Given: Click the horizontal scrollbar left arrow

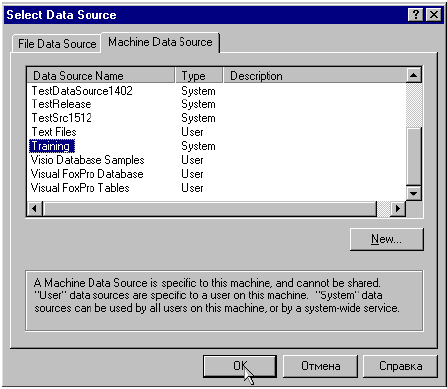Looking at the screenshot, I should (34, 209).
